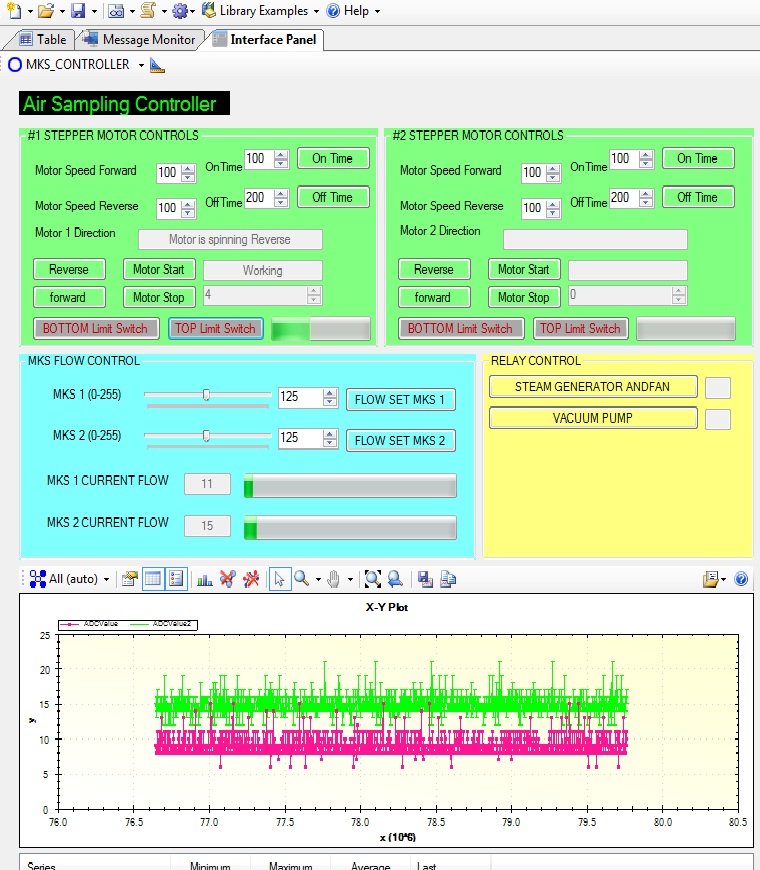Image resolution: width=760 pixels, height=870 pixels.
Task: Click the histogram bar chart icon in plot toolbar
Action: pyautogui.click(x=204, y=578)
